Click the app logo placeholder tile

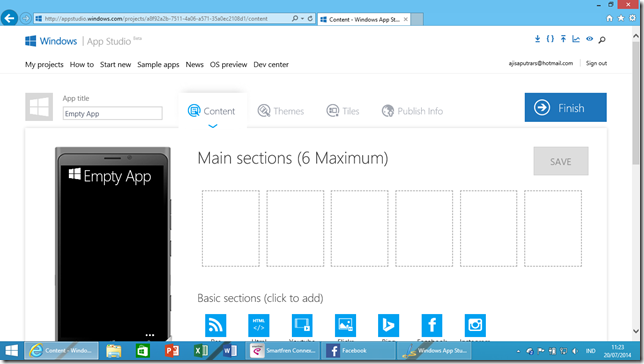pos(39,107)
